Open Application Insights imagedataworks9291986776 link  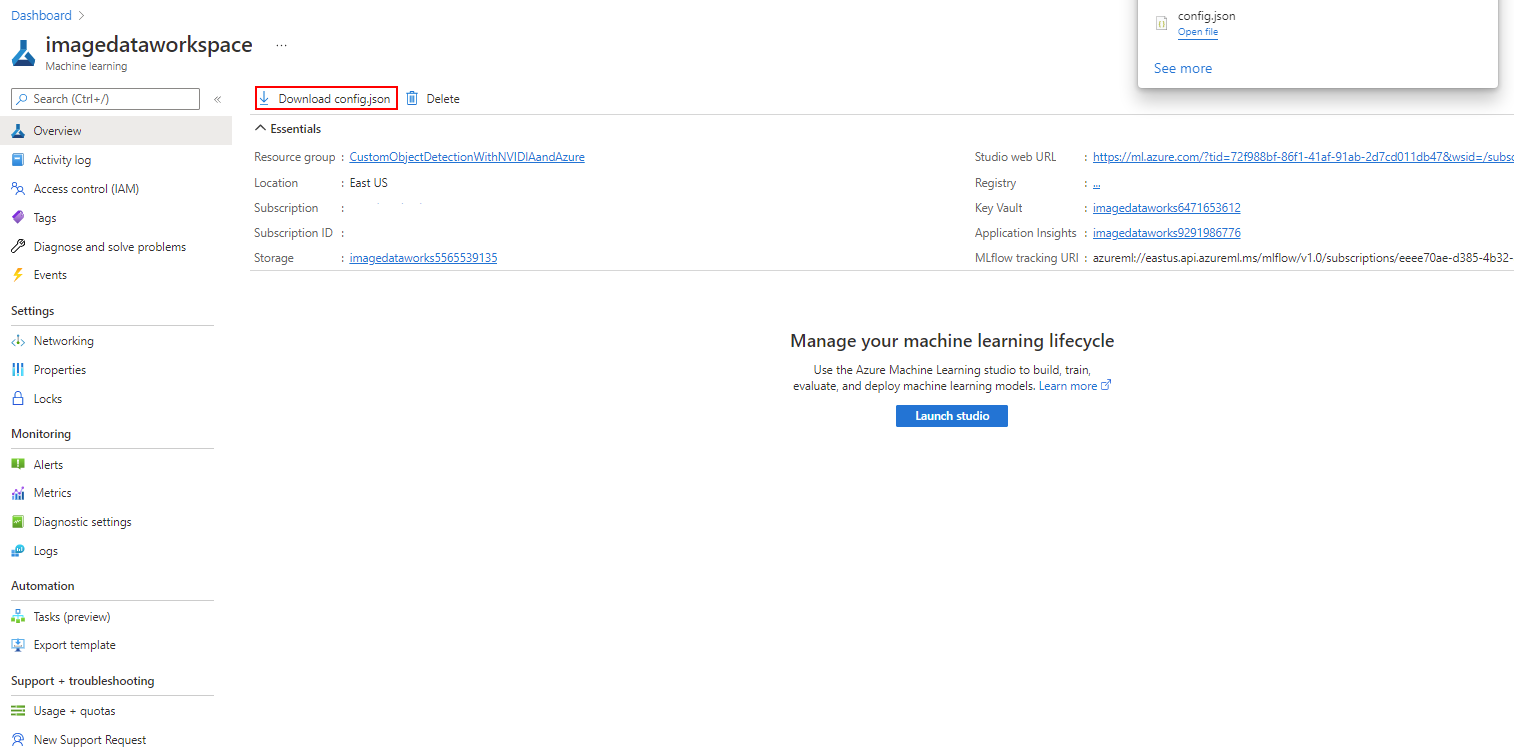(x=1167, y=233)
